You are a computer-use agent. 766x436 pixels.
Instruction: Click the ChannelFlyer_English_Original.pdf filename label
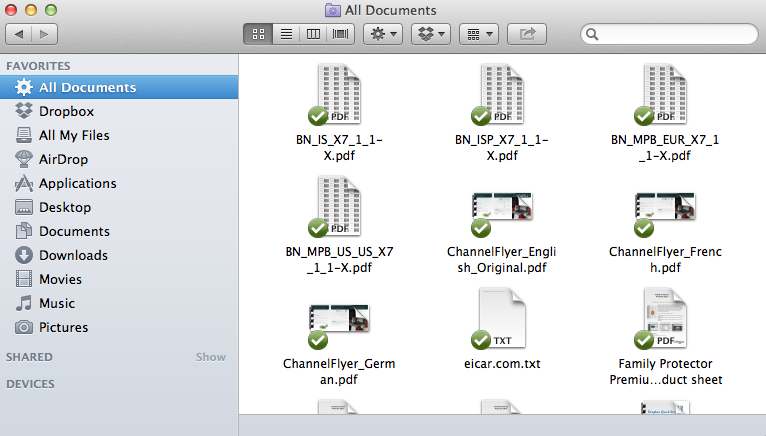502,260
